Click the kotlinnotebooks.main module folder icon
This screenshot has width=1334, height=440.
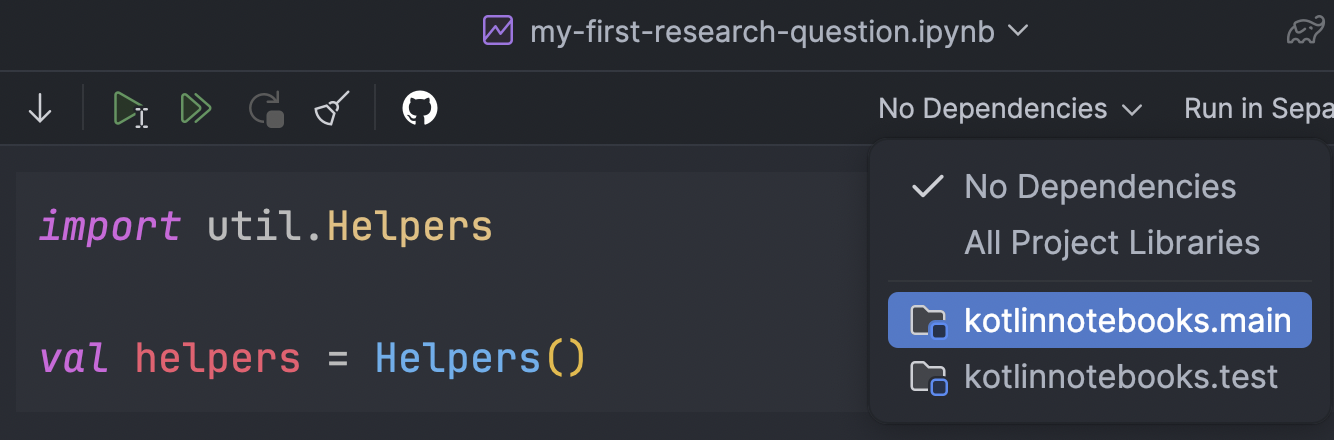927,321
